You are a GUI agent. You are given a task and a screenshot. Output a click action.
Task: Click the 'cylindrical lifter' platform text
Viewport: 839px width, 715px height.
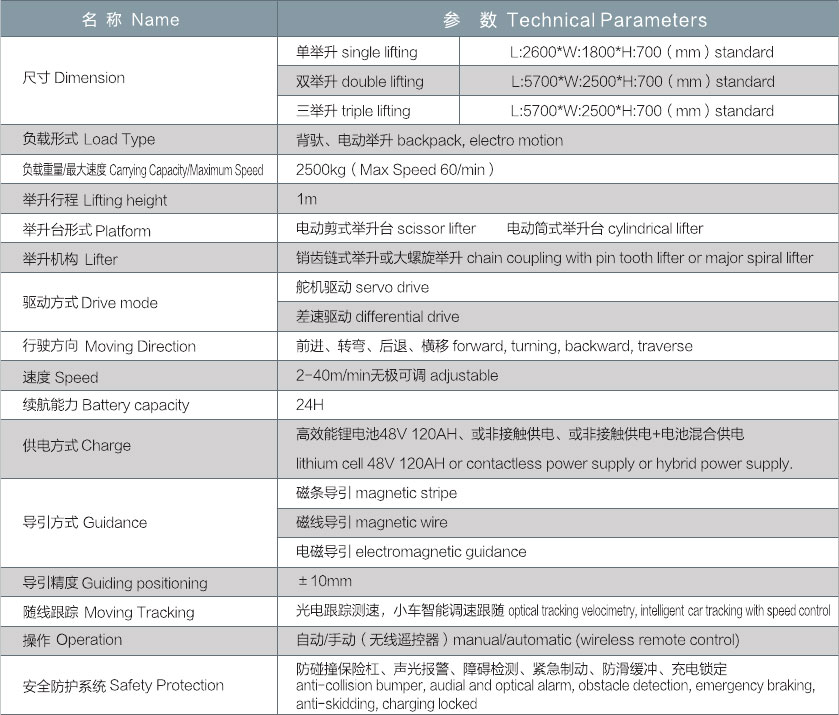pyautogui.click(x=605, y=229)
